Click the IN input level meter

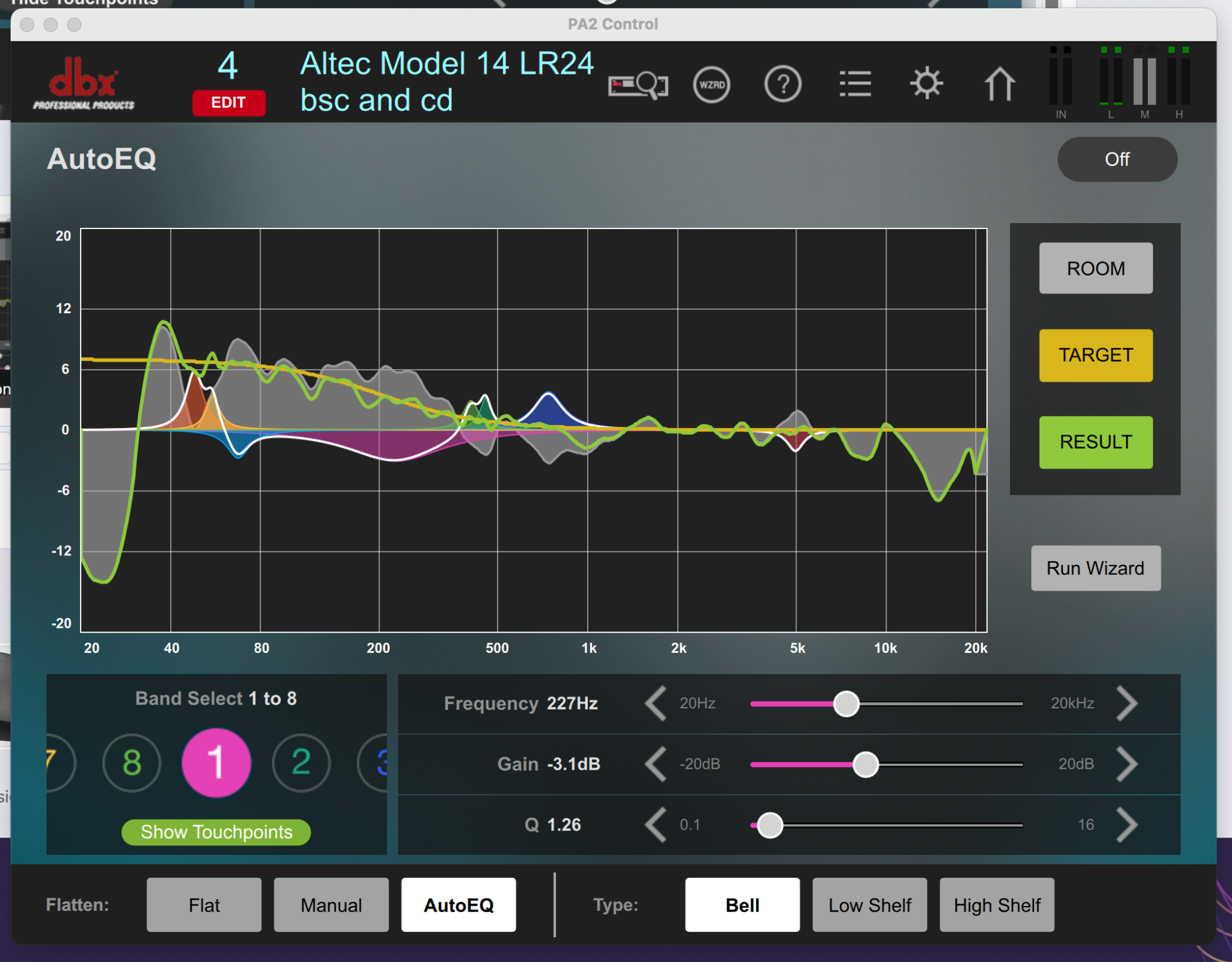(1061, 81)
